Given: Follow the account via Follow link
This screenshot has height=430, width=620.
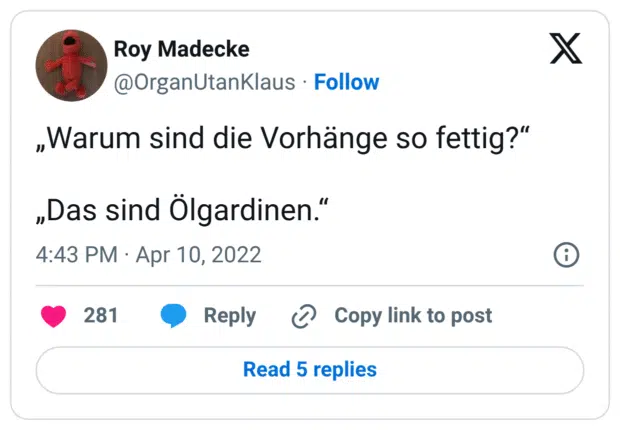Looking at the screenshot, I should (x=346, y=82).
